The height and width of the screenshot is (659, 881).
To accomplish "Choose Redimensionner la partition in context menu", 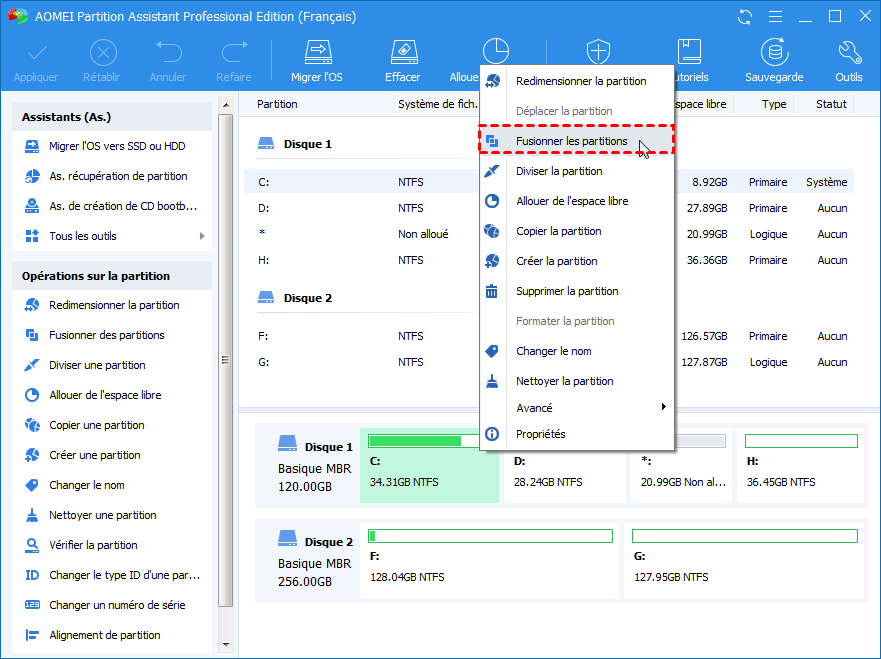I will pyautogui.click(x=576, y=81).
